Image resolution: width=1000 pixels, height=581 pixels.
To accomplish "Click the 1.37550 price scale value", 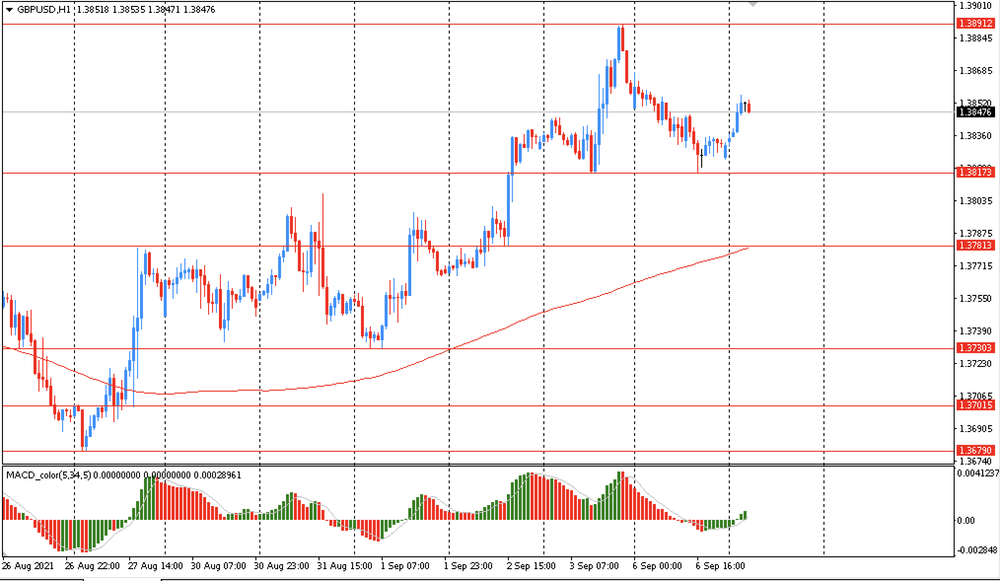I will click(976, 298).
